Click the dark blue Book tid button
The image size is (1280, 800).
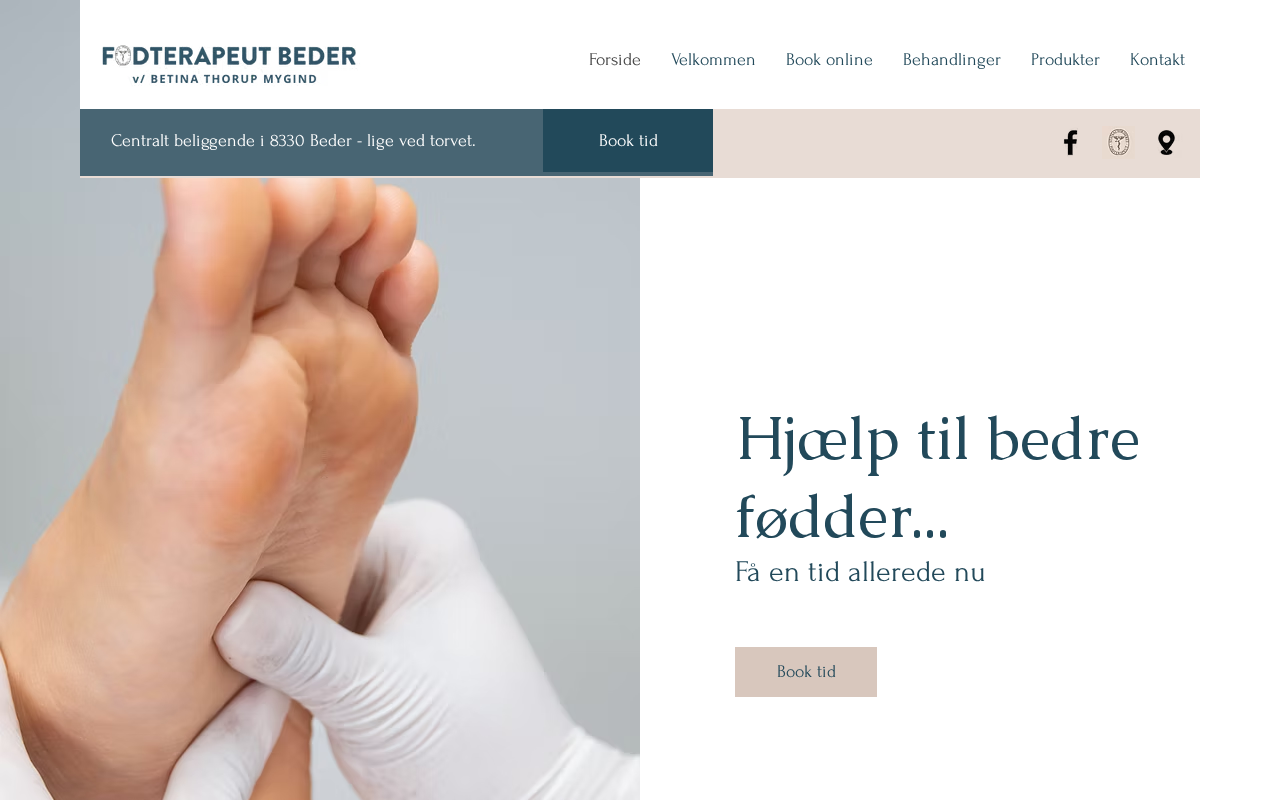(x=628, y=141)
